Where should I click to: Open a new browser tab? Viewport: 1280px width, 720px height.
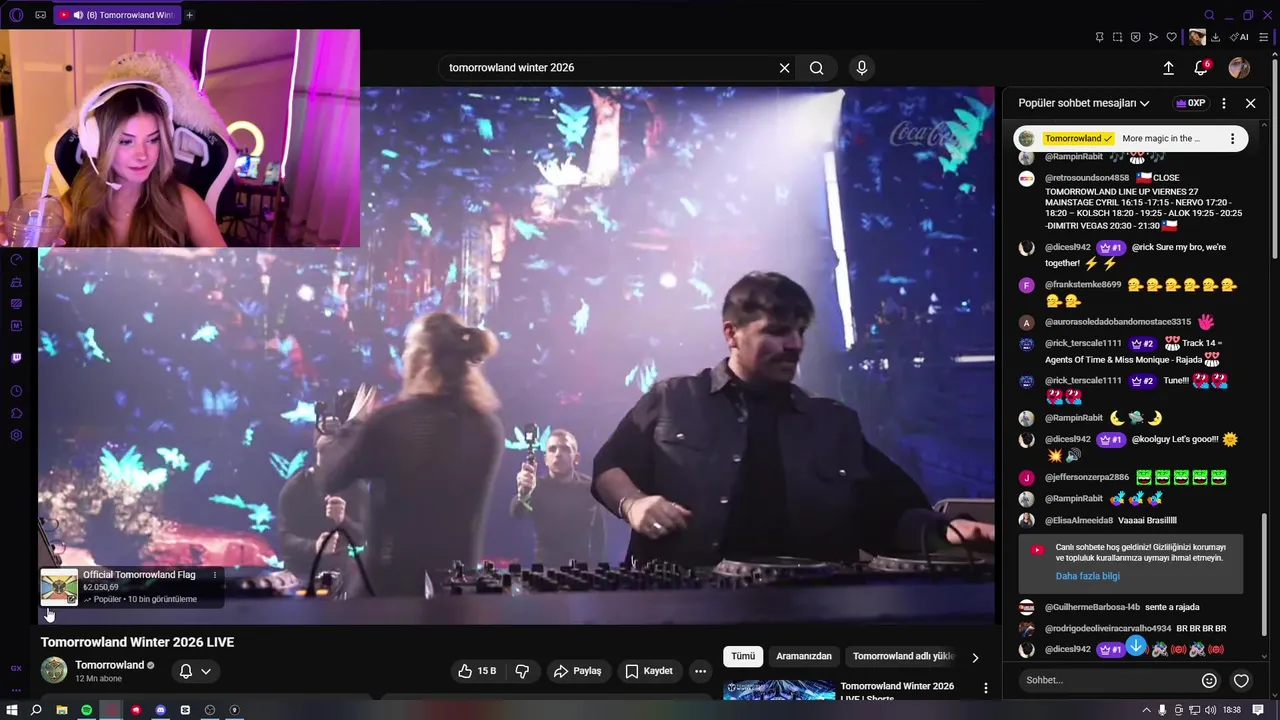(x=189, y=15)
